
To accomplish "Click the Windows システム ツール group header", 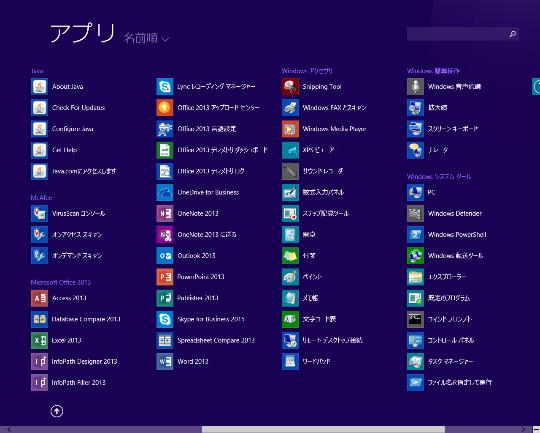I will click(x=439, y=176).
